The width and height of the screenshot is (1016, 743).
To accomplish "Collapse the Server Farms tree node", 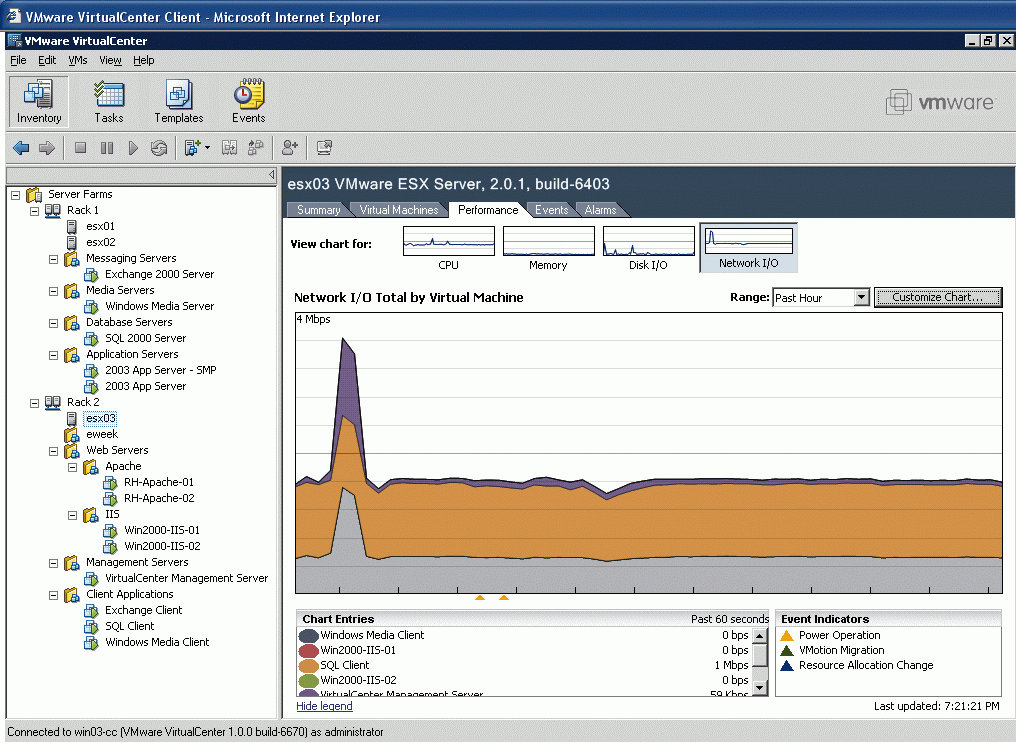I will tap(16, 195).
